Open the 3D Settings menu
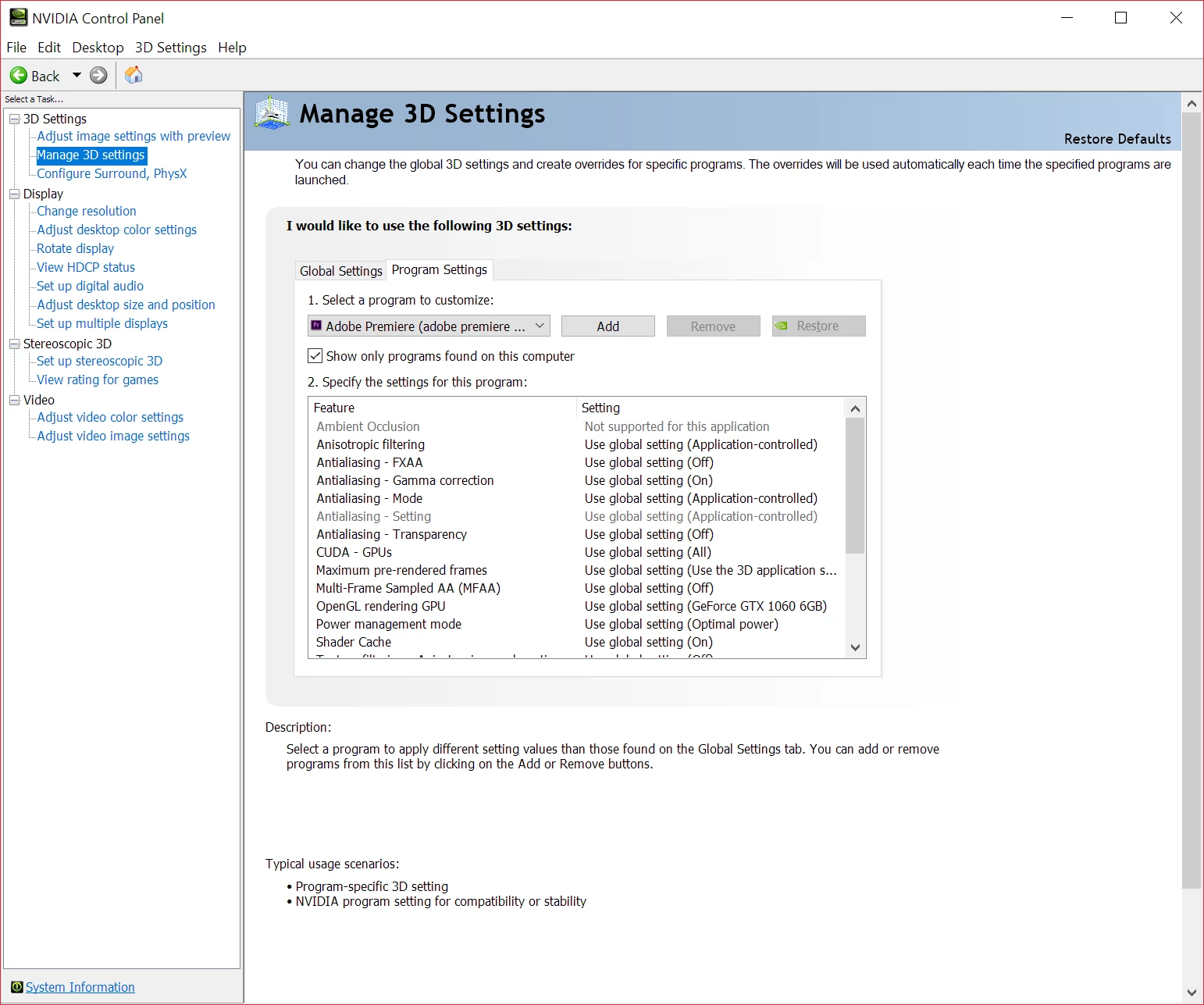Screen dimensions: 1204x1005 pyautogui.click(x=171, y=48)
